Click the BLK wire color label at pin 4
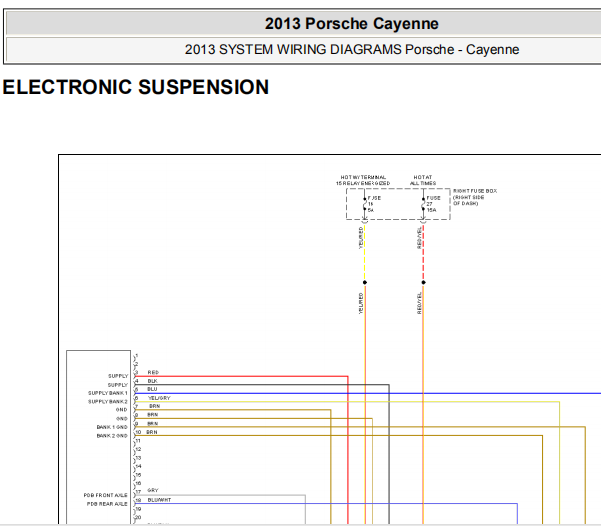Image resolution: width=601 pixels, height=526 pixels. [152, 381]
